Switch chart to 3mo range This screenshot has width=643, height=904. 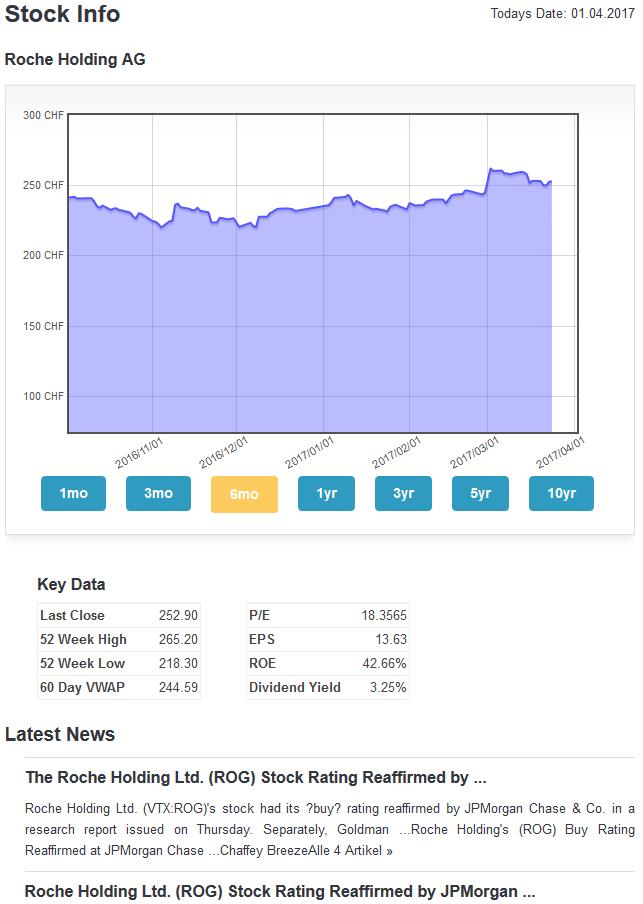tap(158, 494)
